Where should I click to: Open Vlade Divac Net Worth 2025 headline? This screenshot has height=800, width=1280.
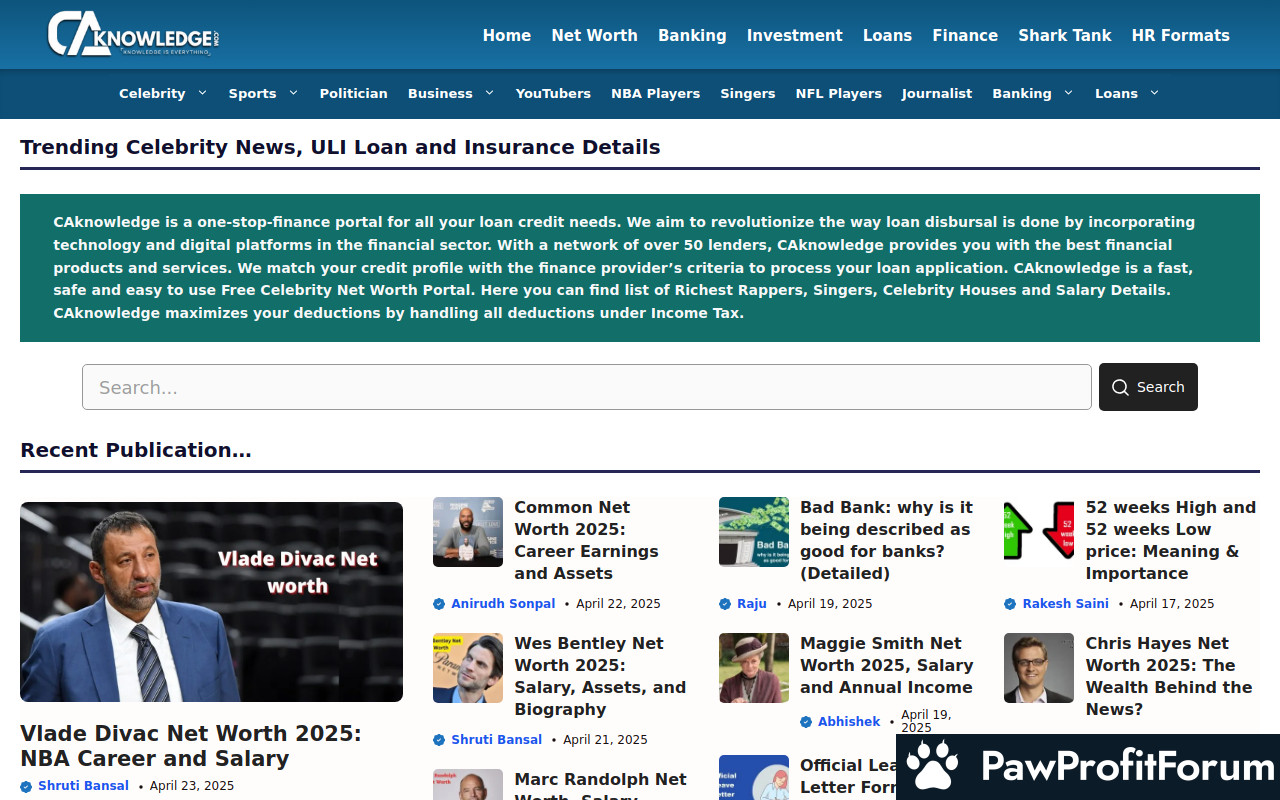coord(191,746)
